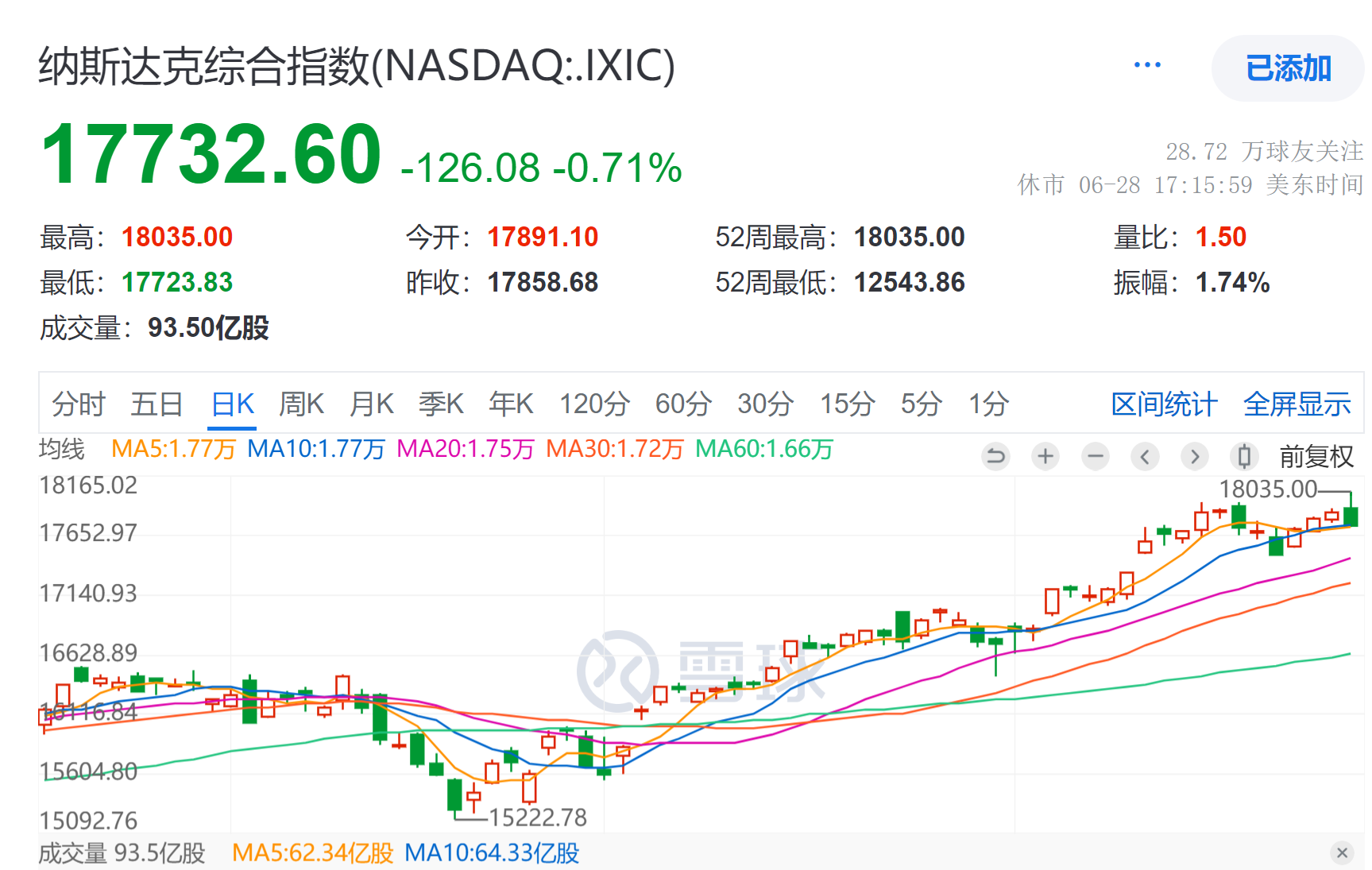This screenshot has height=870, width=1372.
Task: Switch to the 周K weekly chart tab
Action: pos(300,404)
